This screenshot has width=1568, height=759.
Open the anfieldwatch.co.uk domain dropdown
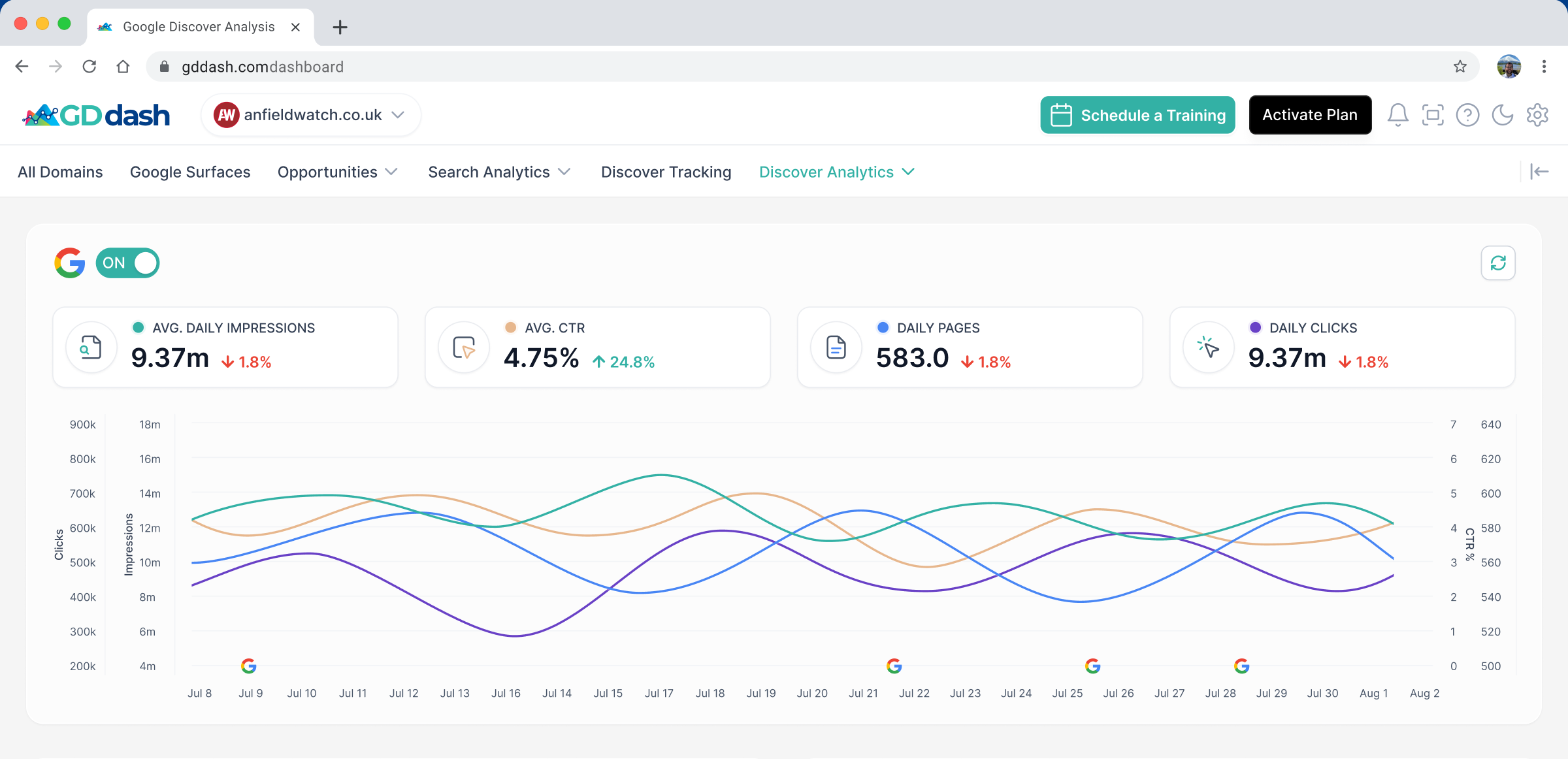click(x=311, y=115)
